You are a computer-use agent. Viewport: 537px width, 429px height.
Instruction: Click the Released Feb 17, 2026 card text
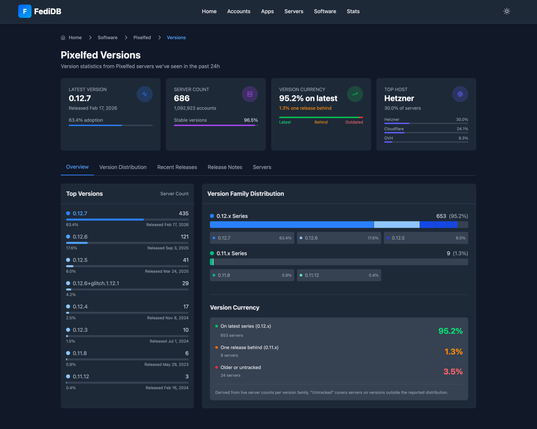coord(93,108)
